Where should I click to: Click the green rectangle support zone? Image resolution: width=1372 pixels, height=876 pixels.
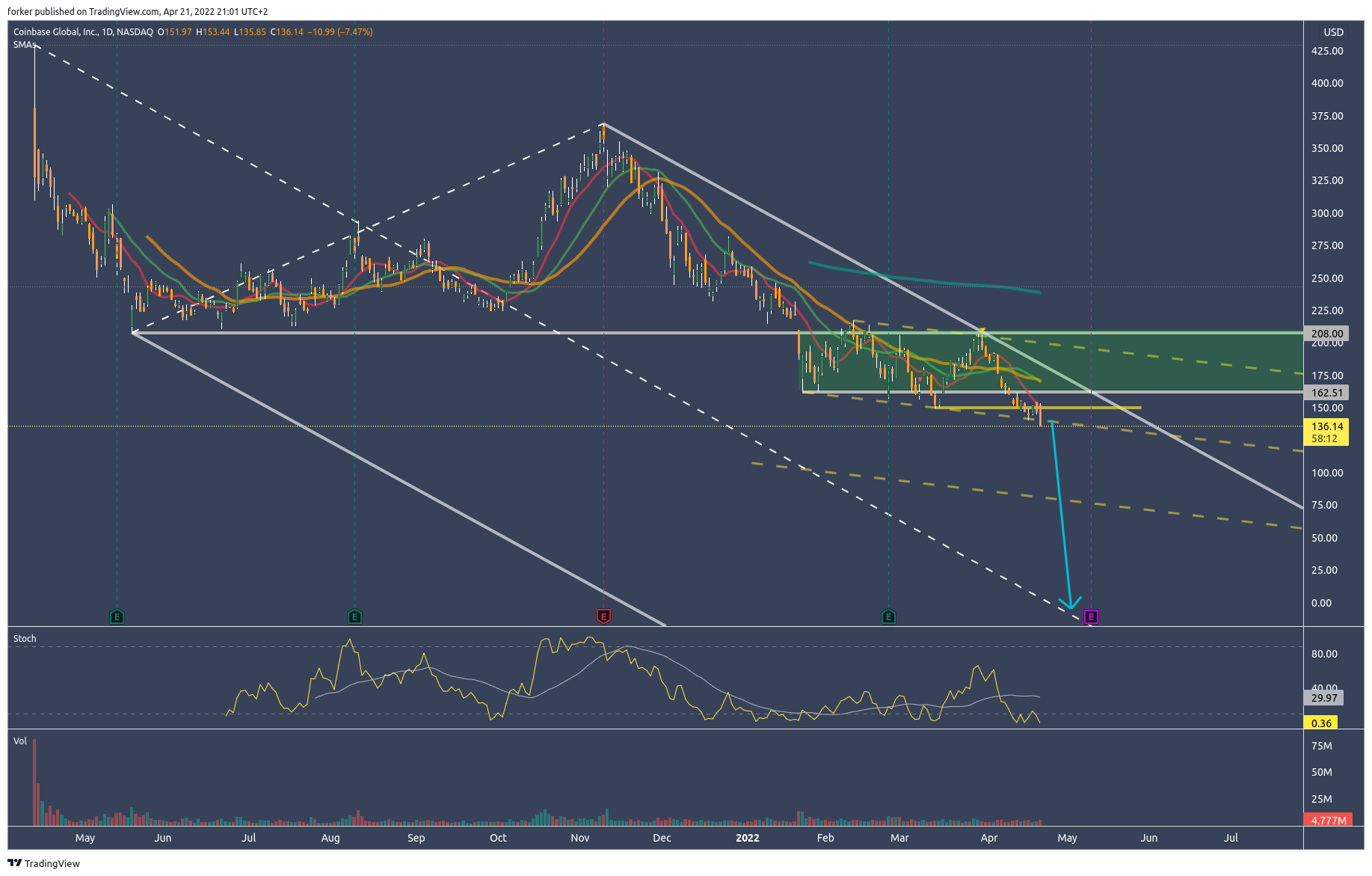pos(1052,363)
